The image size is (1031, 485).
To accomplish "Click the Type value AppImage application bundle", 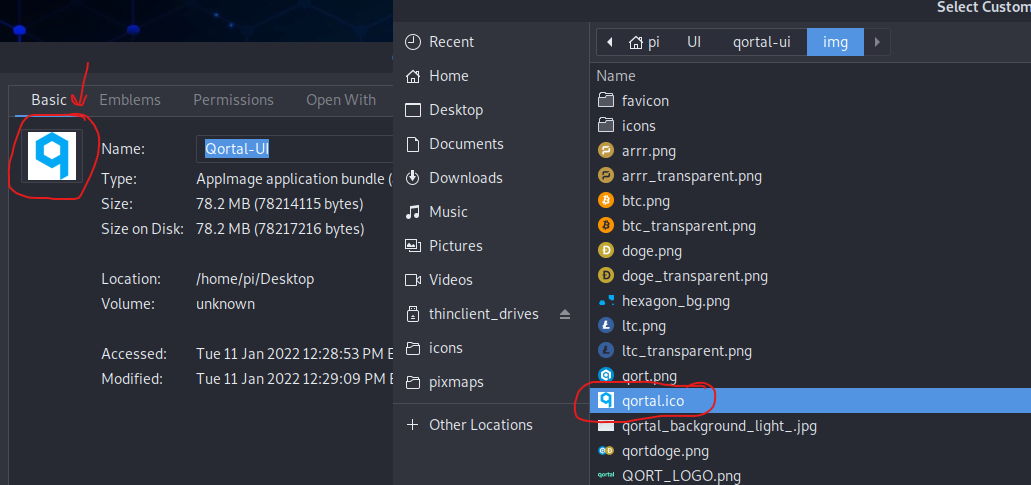I will tap(294, 179).
